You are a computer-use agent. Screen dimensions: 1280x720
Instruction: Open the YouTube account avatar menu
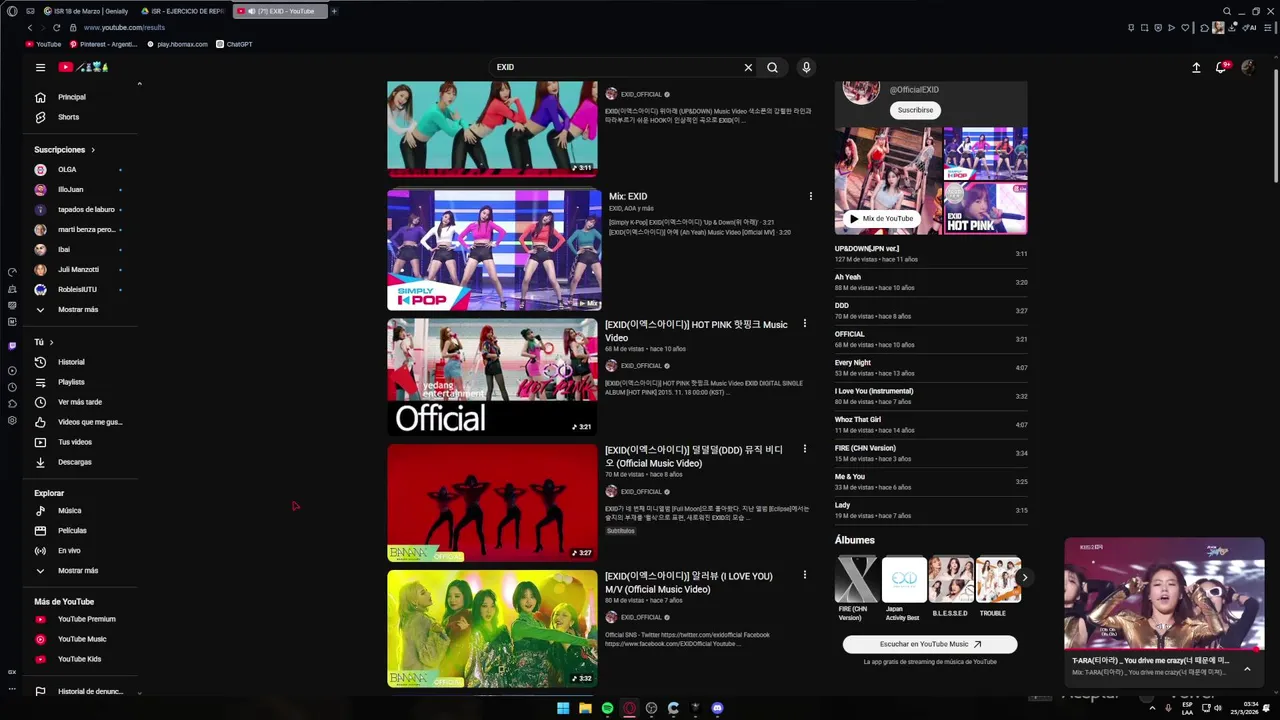point(1248,67)
